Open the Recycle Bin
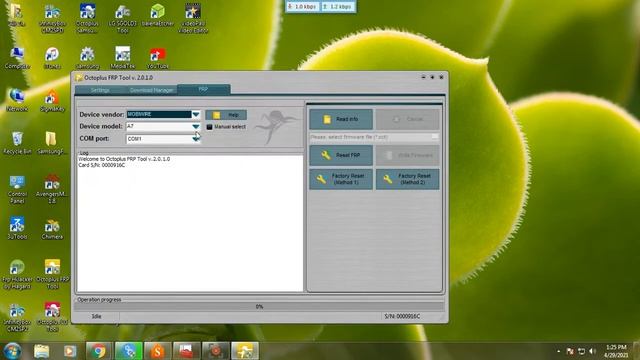Image resolution: width=640 pixels, height=360 pixels. (x=17, y=143)
